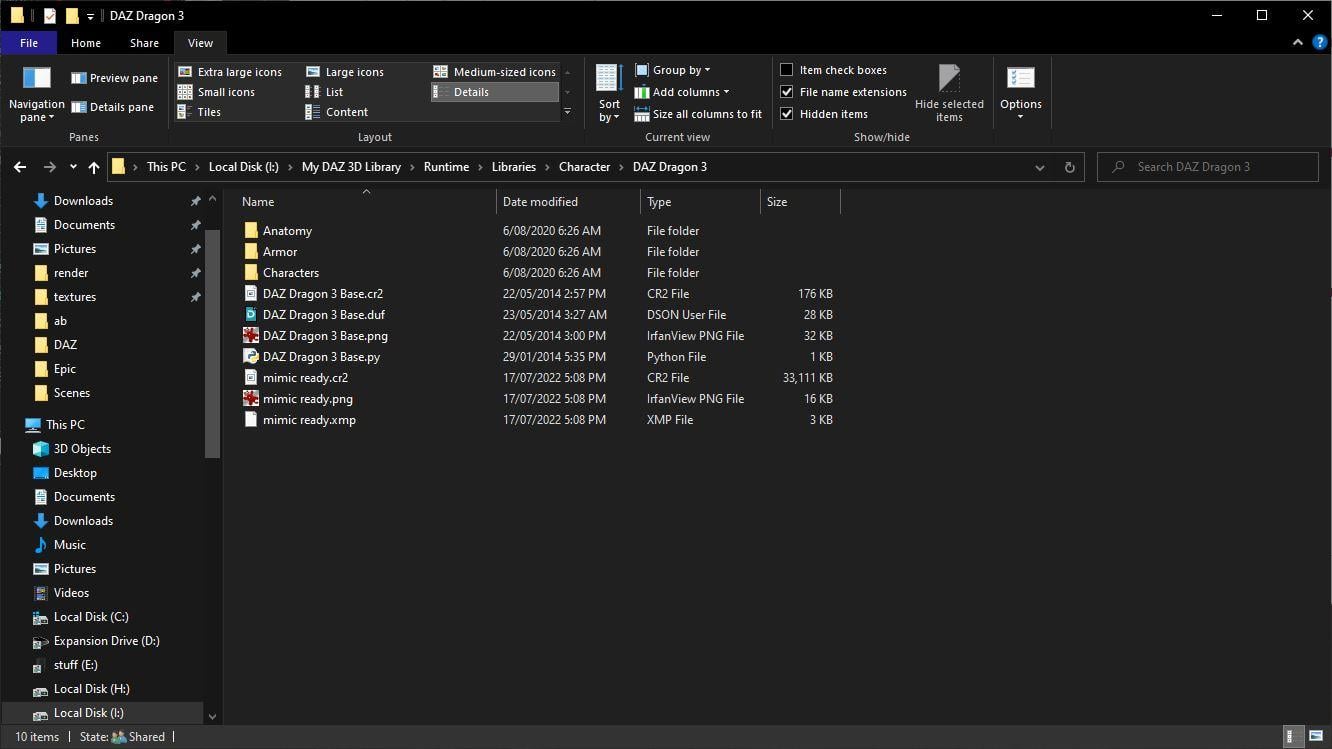
Task: Switch to large thumbnails view in status bar
Action: coord(1315,737)
